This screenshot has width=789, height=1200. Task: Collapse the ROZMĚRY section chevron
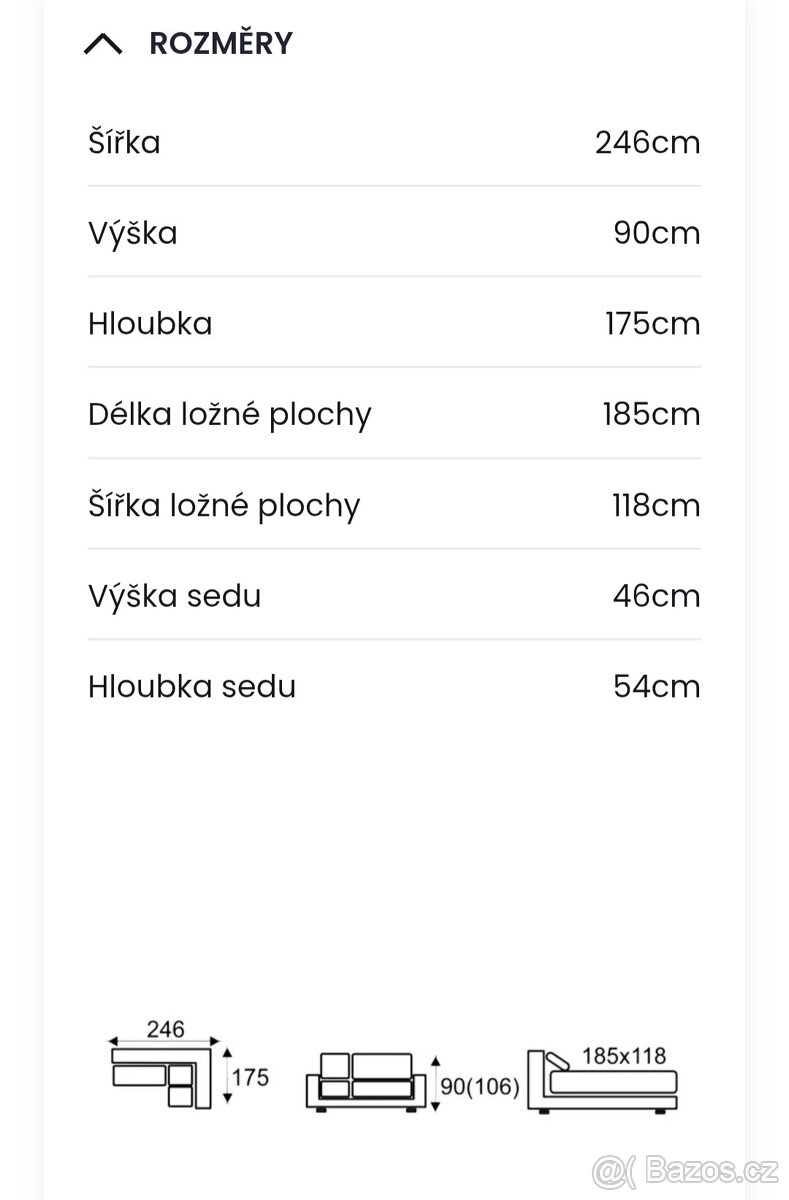[x=104, y=44]
